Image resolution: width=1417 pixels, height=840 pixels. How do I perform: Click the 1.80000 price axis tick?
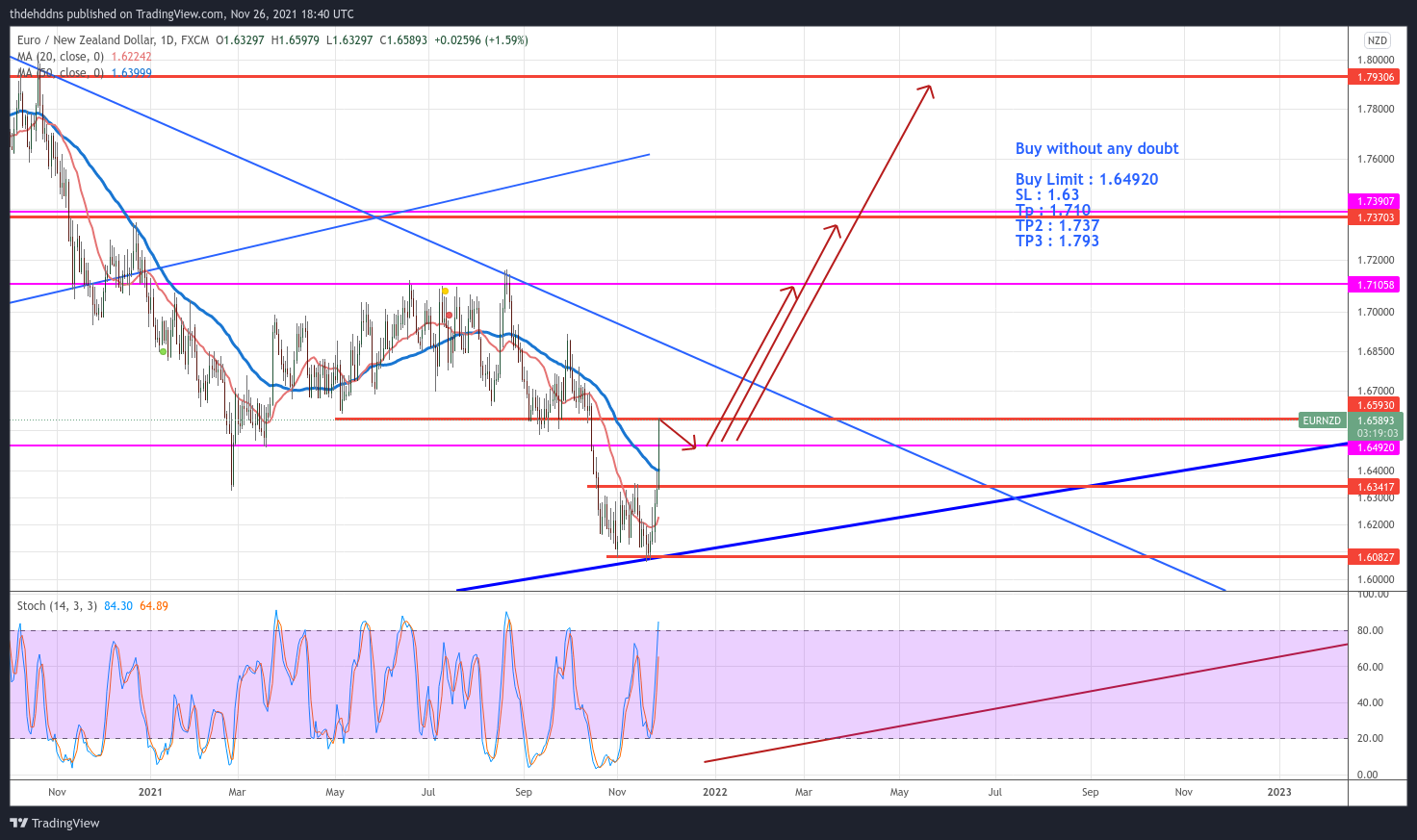click(1376, 60)
